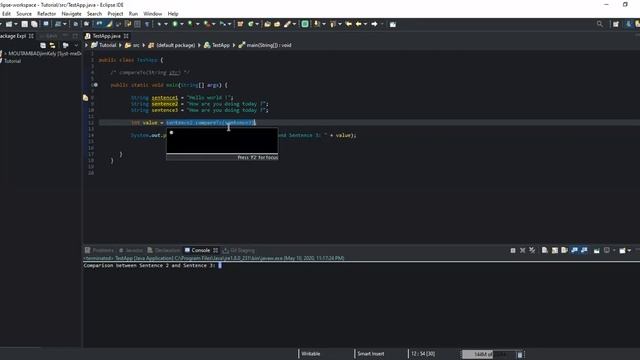
Task: Click the Last Edit Location arrow icon
Action: (x=349, y=24)
